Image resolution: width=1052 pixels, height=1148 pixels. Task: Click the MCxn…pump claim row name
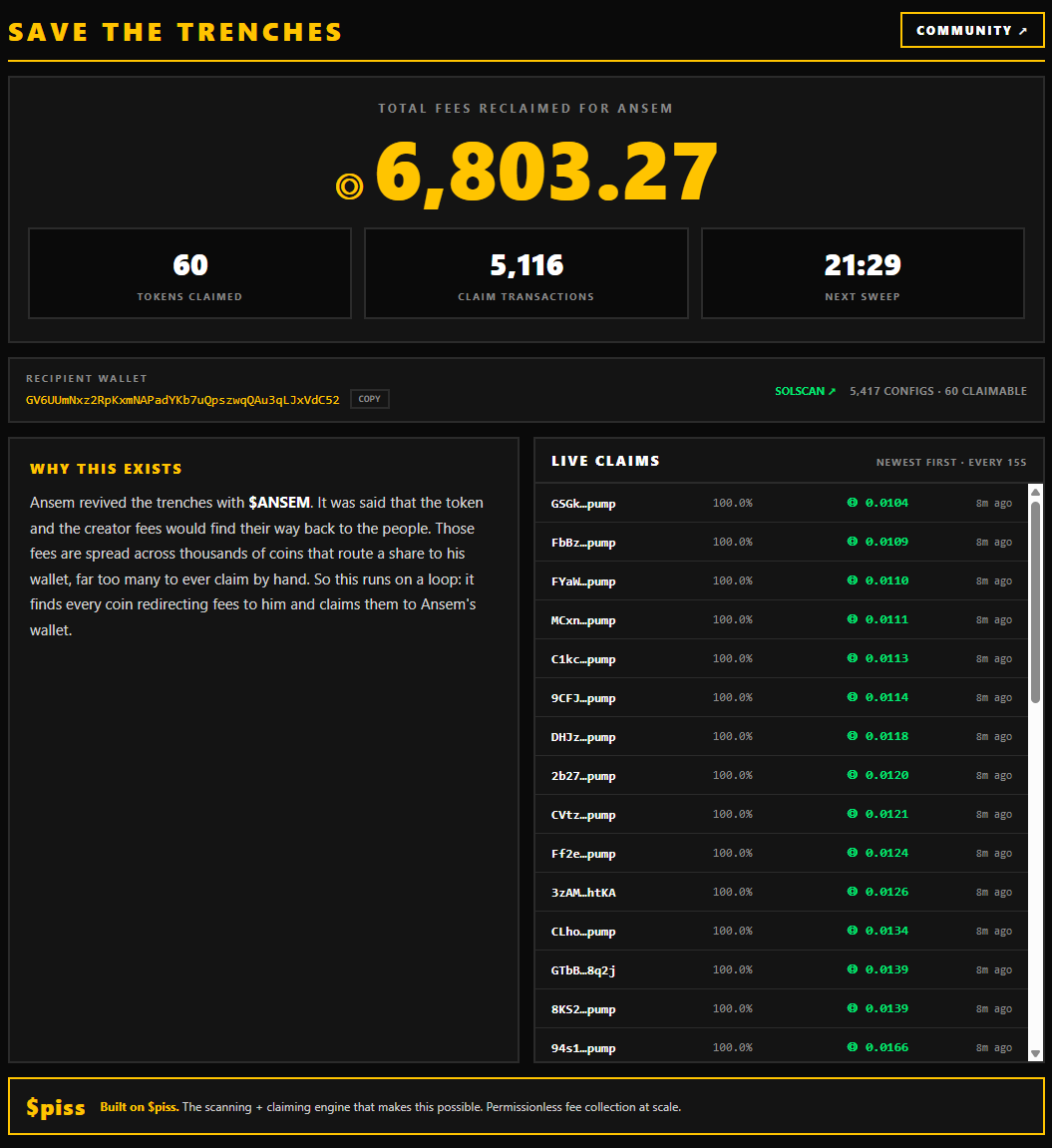coord(583,620)
